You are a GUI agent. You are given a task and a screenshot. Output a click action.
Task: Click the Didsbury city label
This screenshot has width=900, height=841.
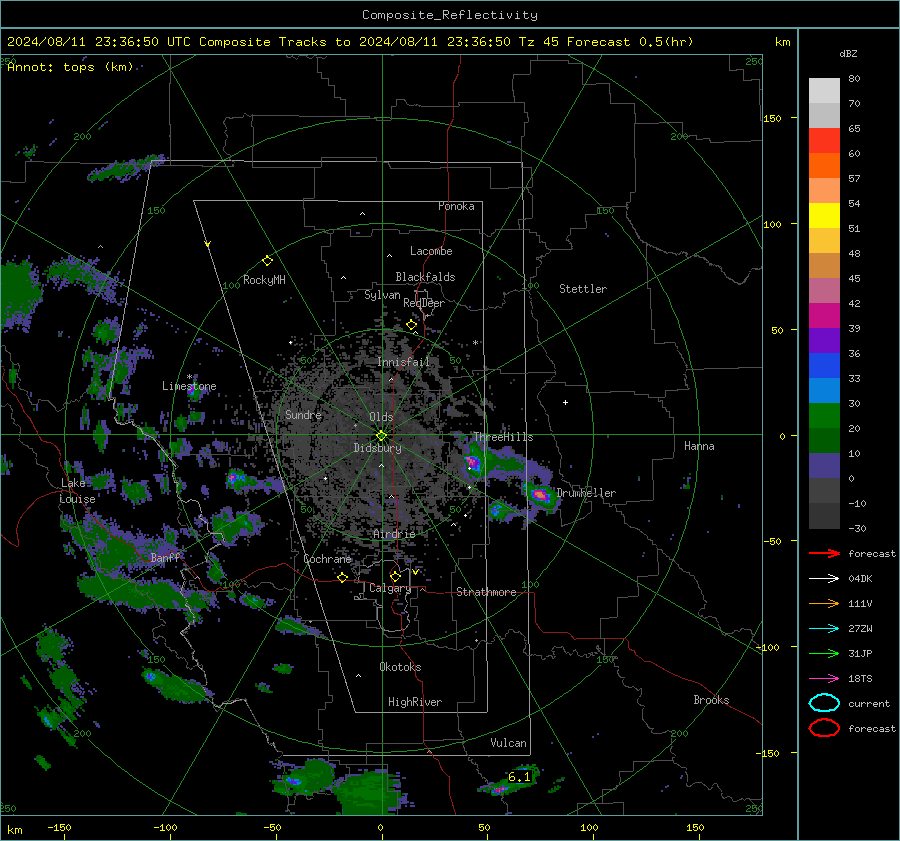pos(377,448)
